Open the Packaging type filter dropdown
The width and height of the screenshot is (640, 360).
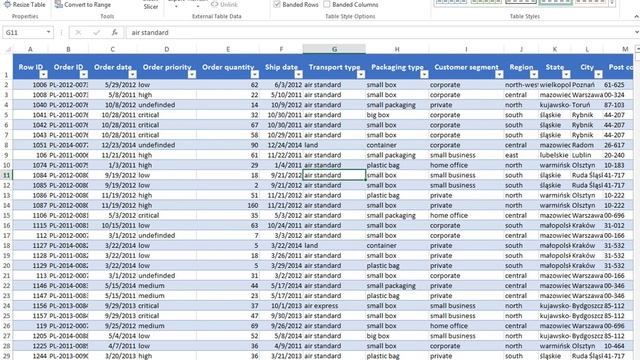pos(424,74)
